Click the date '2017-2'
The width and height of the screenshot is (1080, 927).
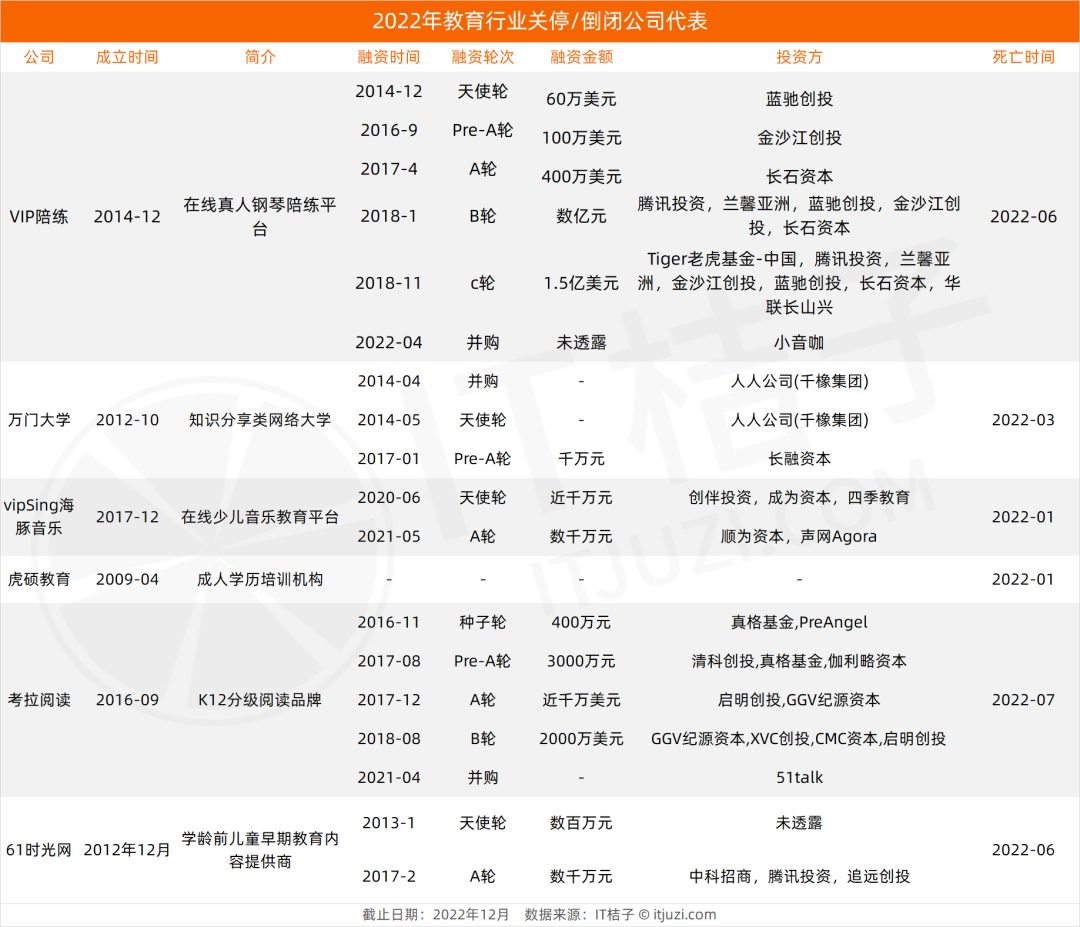click(x=388, y=876)
